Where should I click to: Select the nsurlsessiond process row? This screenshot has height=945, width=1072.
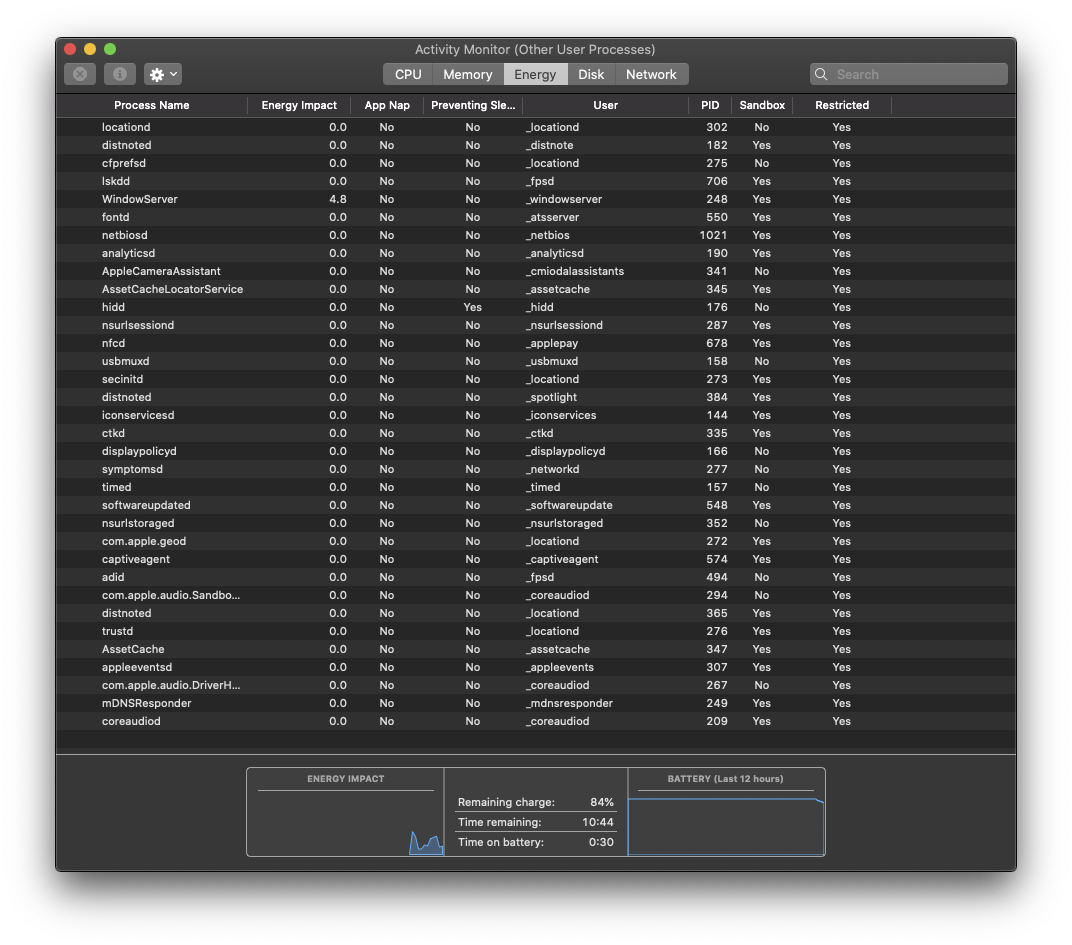pos(536,325)
